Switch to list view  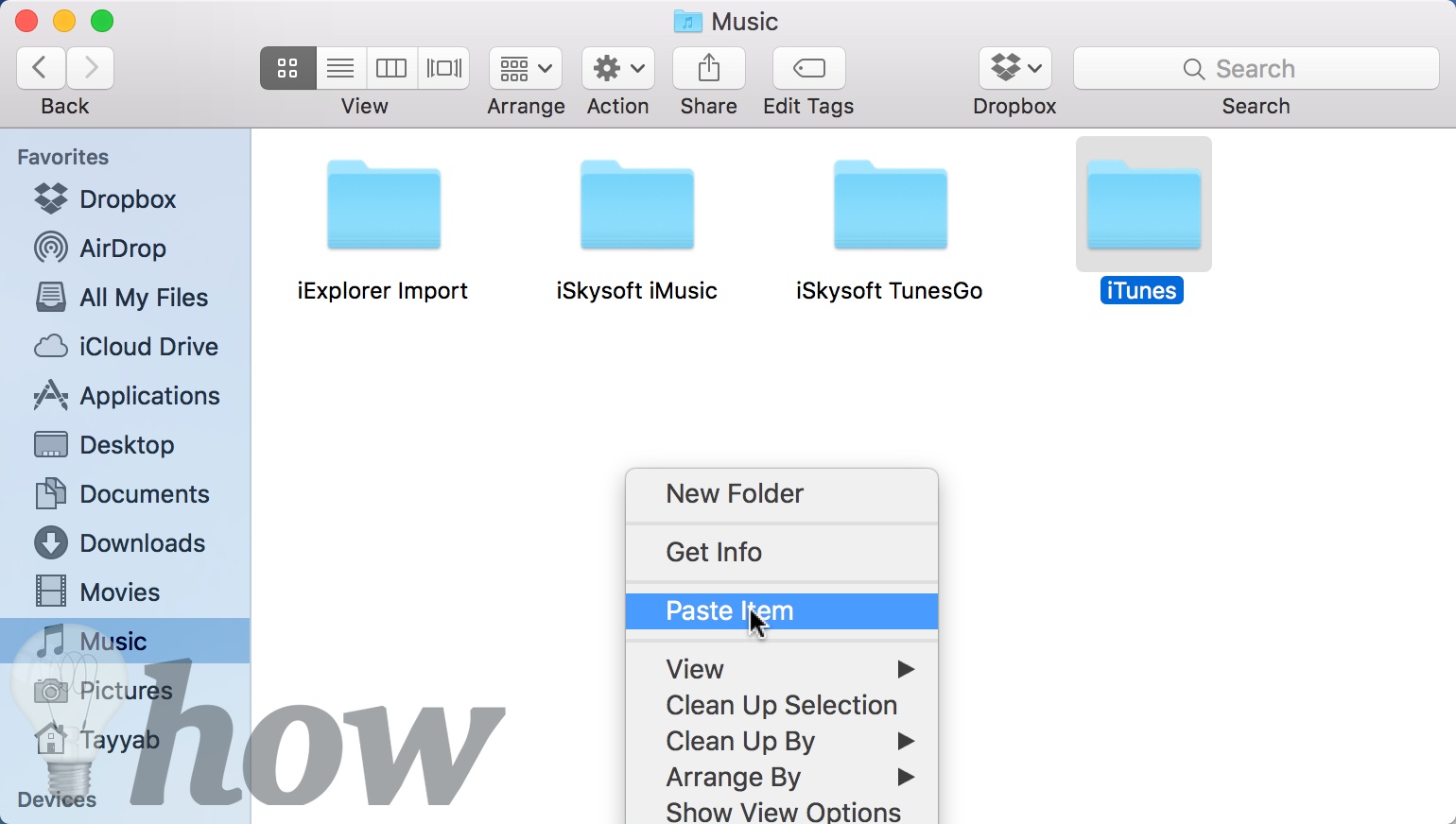click(x=340, y=68)
